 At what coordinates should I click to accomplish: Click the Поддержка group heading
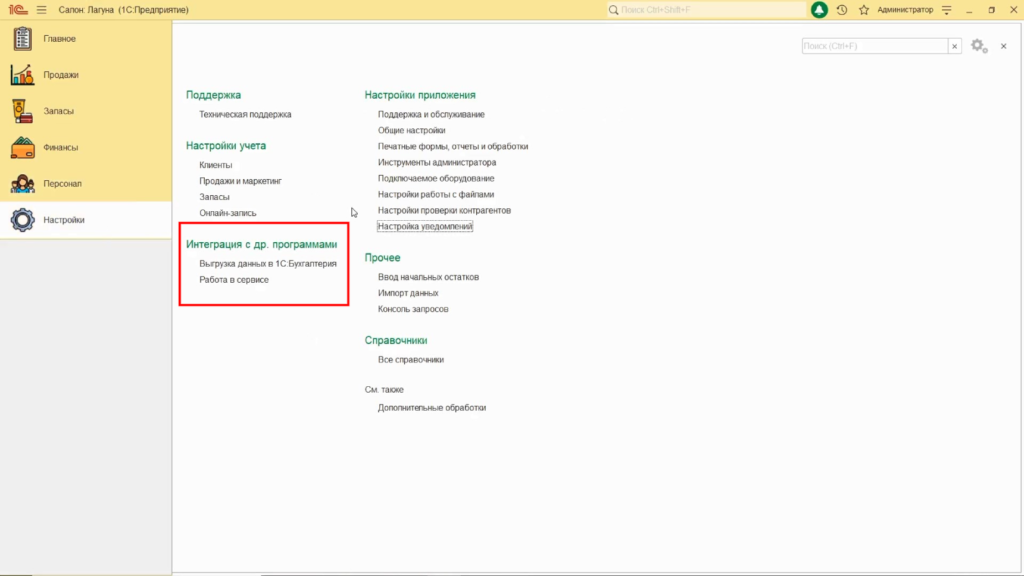[214, 95]
